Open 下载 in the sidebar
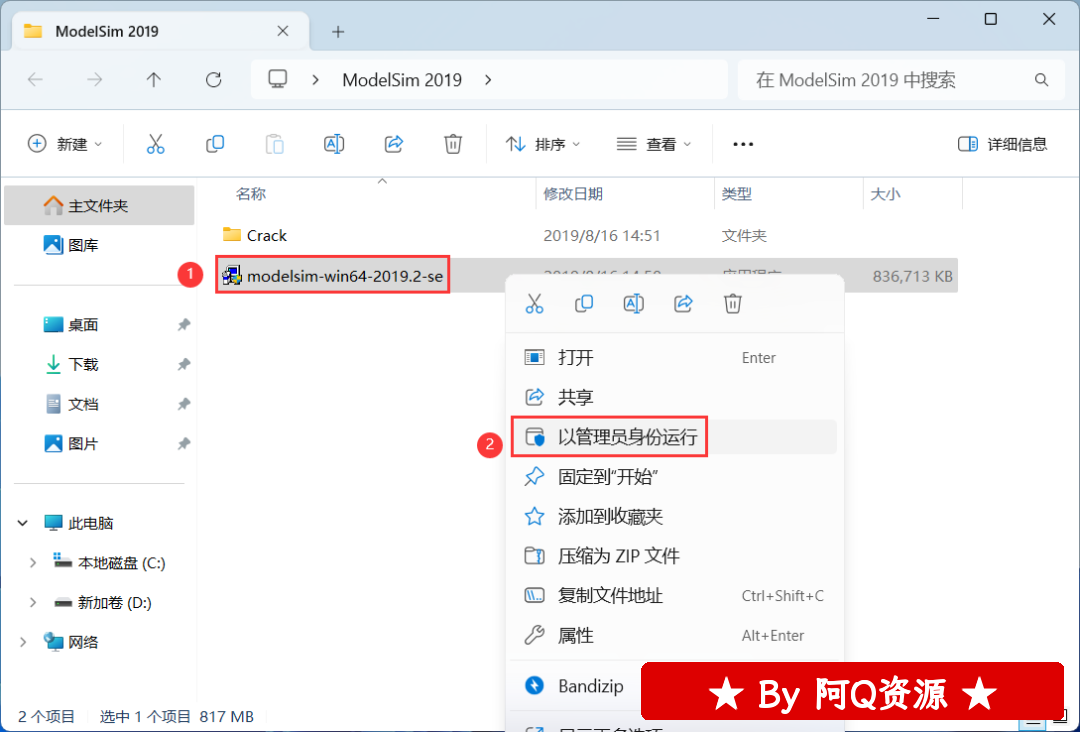This screenshot has width=1080, height=732. [x=99, y=364]
